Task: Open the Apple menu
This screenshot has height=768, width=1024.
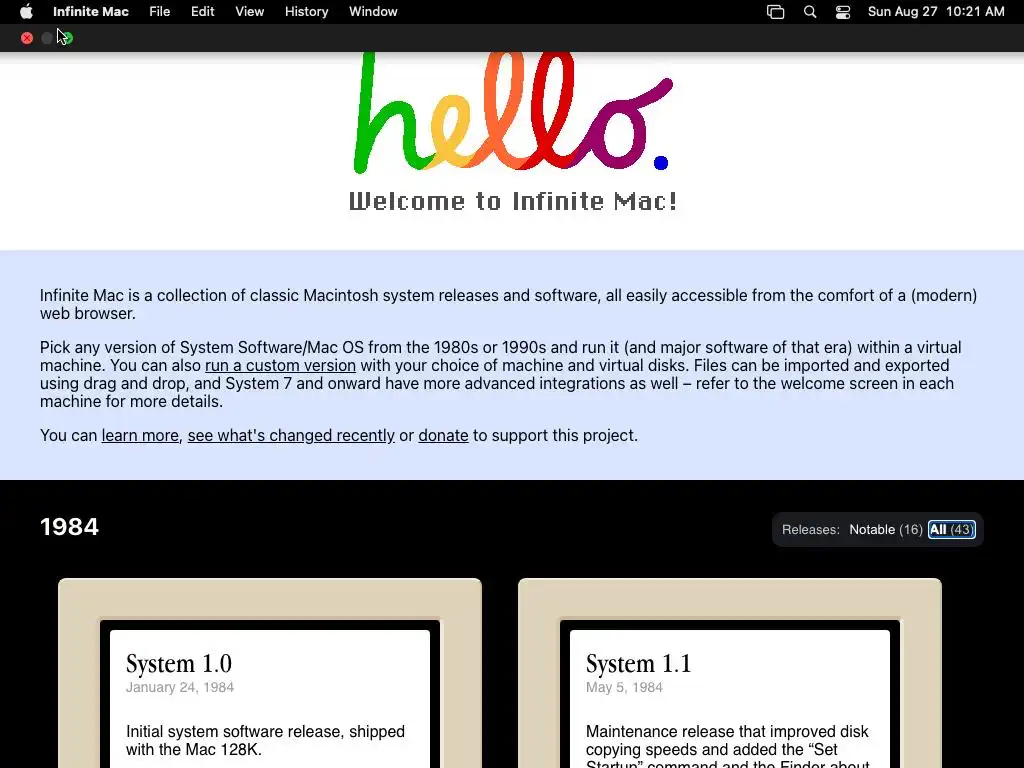Action: click(x=26, y=12)
